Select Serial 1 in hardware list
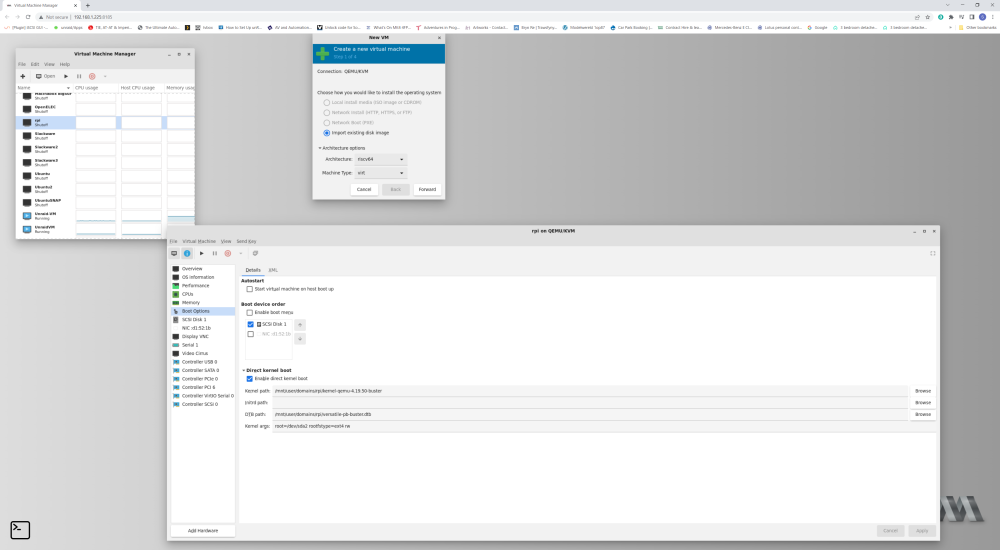The height and width of the screenshot is (550, 1000). [x=203, y=345]
